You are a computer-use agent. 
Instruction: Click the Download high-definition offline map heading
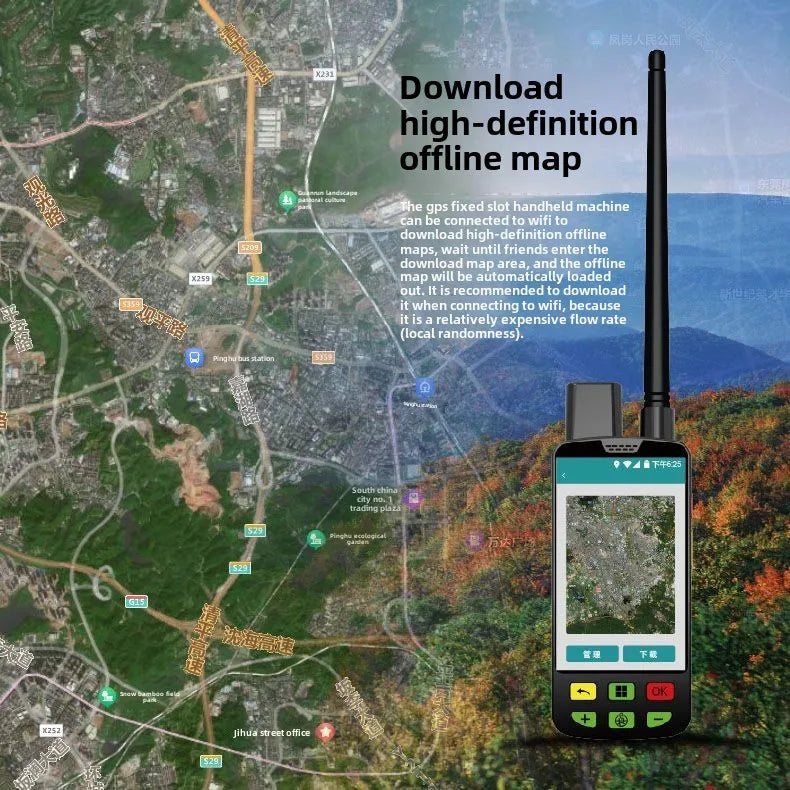click(x=518, y=123)
